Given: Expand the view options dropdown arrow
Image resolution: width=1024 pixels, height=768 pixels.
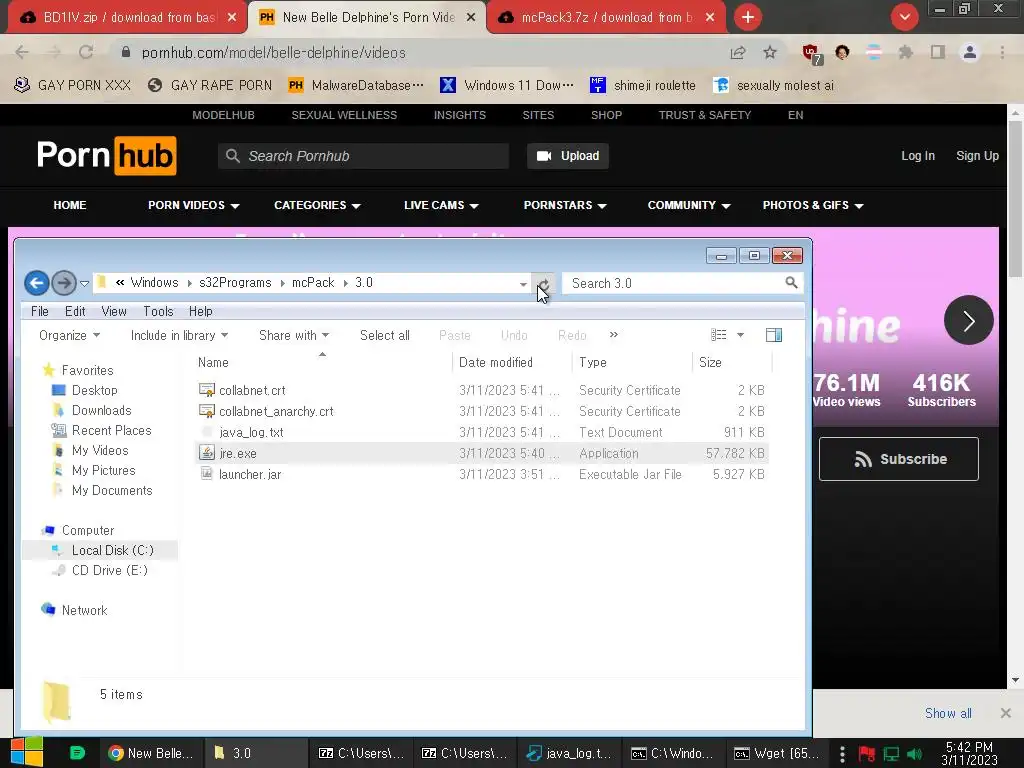Looking at the screenshot, I should click(740, 335).
